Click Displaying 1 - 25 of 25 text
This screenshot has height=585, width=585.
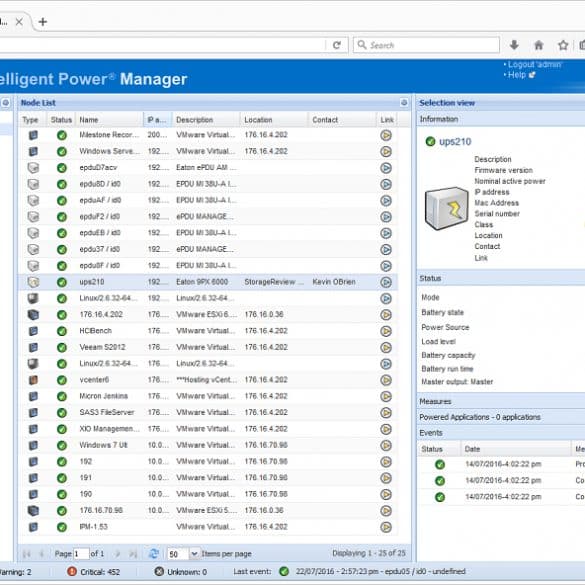click(369, 553)
